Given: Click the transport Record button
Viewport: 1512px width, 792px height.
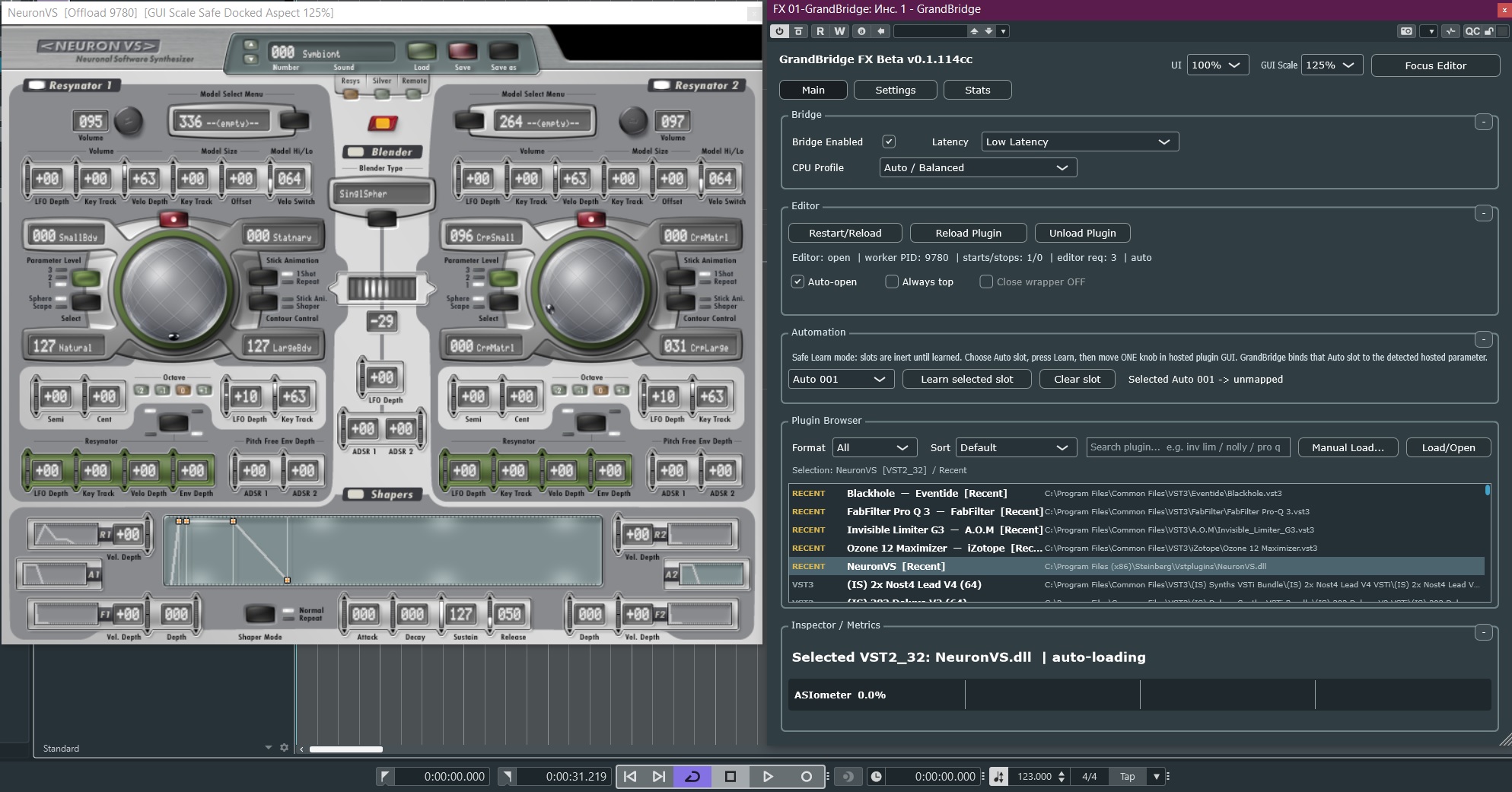Looking at the screenshot, I should (x=806, y=776).
